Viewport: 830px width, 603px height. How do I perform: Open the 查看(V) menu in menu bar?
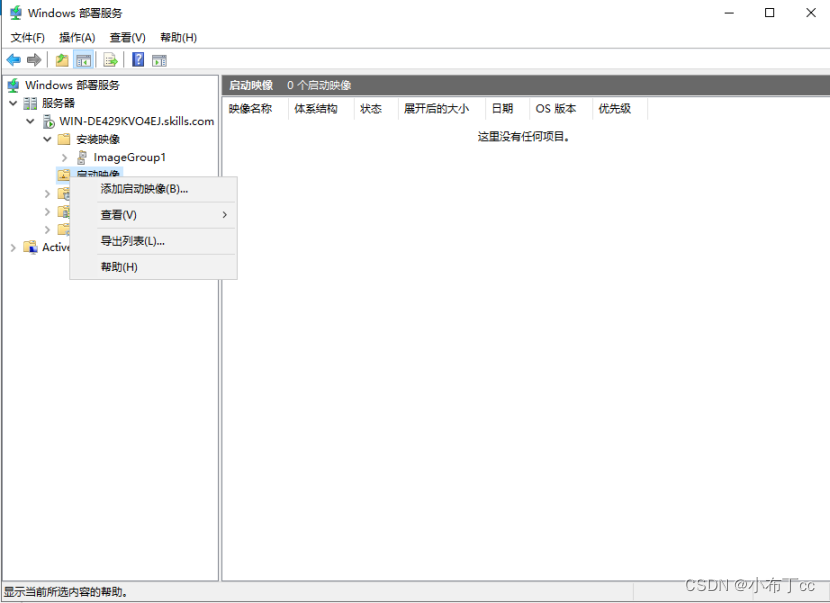(128, 38)
